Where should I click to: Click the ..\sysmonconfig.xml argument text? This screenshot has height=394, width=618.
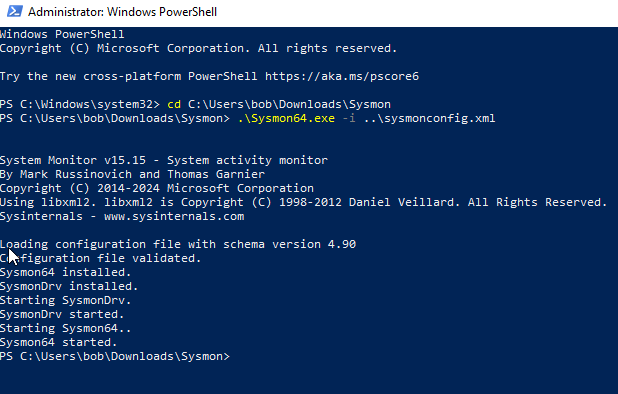coord(429,118)
